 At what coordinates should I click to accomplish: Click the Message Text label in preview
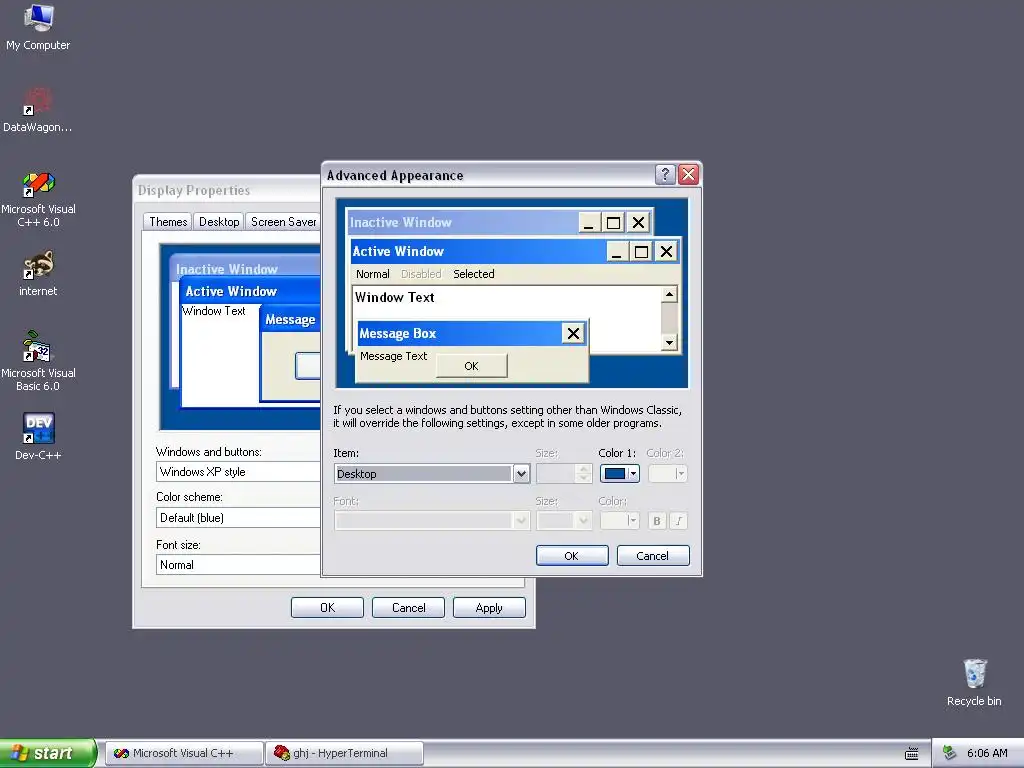(x=393, y=356)
